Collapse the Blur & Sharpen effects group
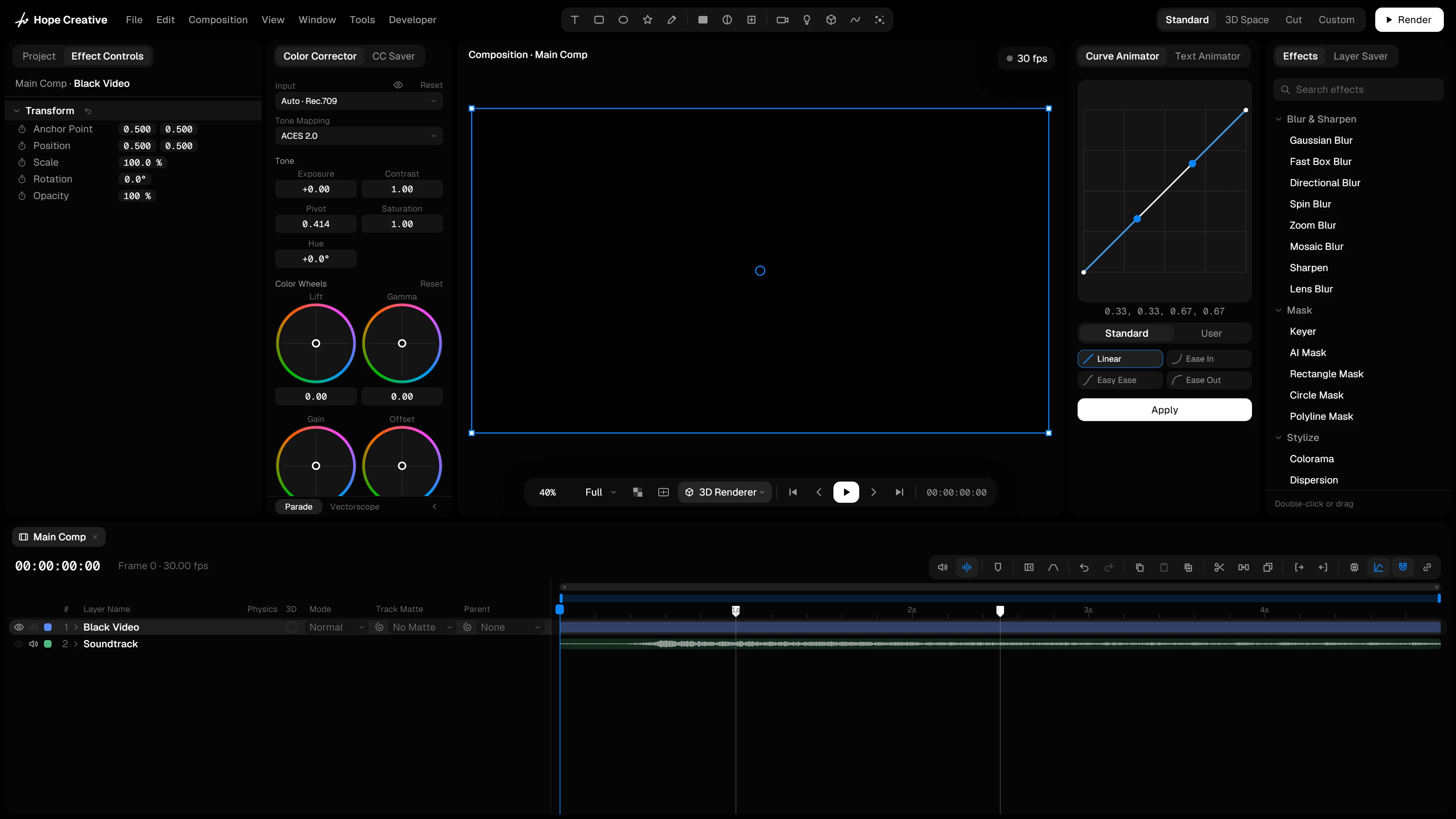 coord(1279,119)
